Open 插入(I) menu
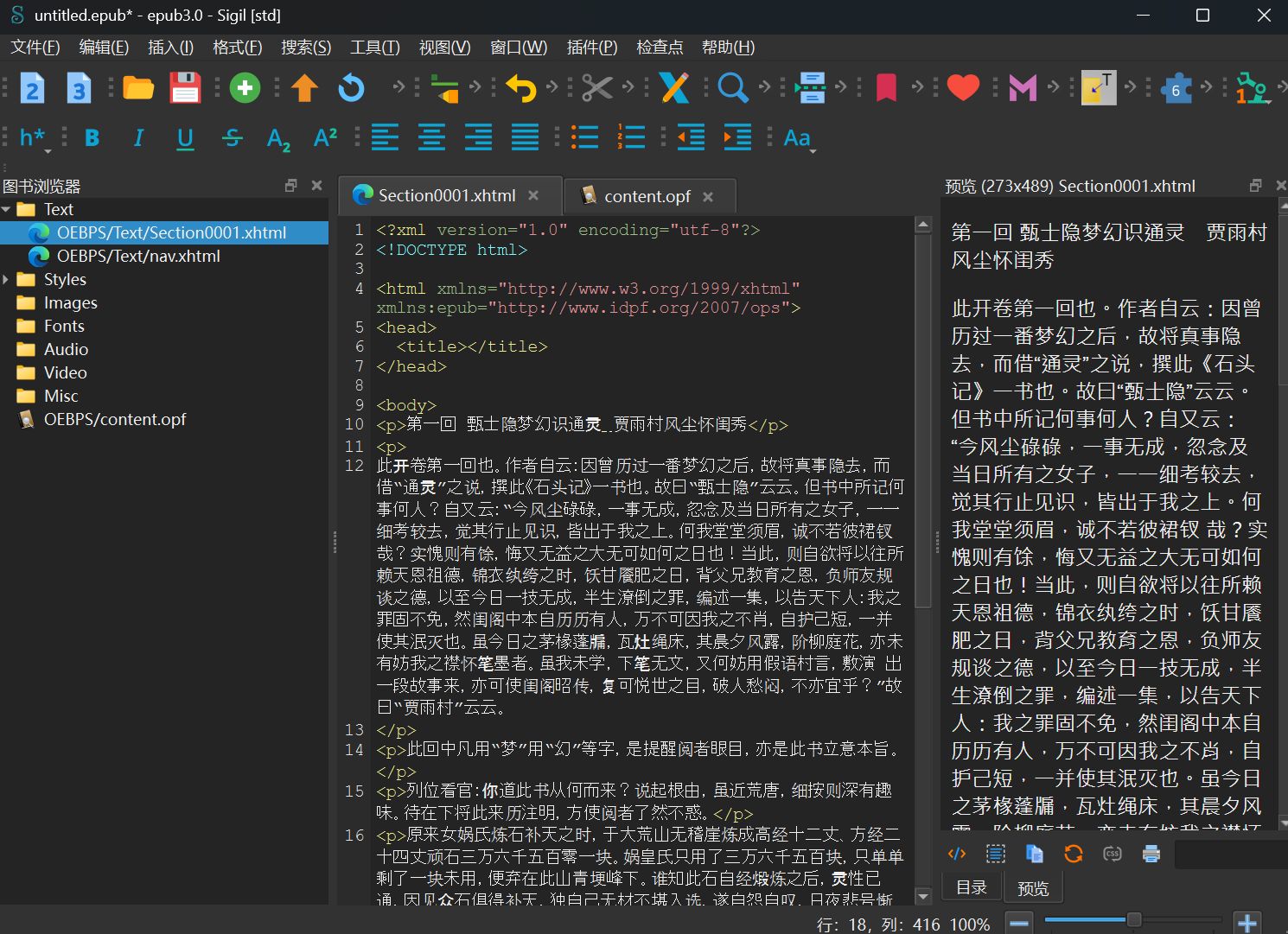 point(170,48)
